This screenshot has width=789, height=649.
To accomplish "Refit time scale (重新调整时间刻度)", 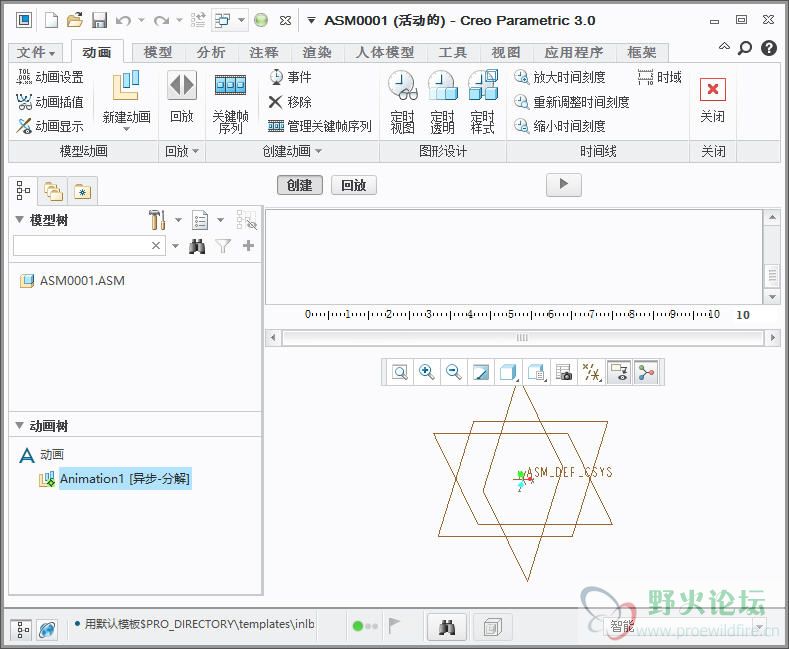I will (572, 102).
